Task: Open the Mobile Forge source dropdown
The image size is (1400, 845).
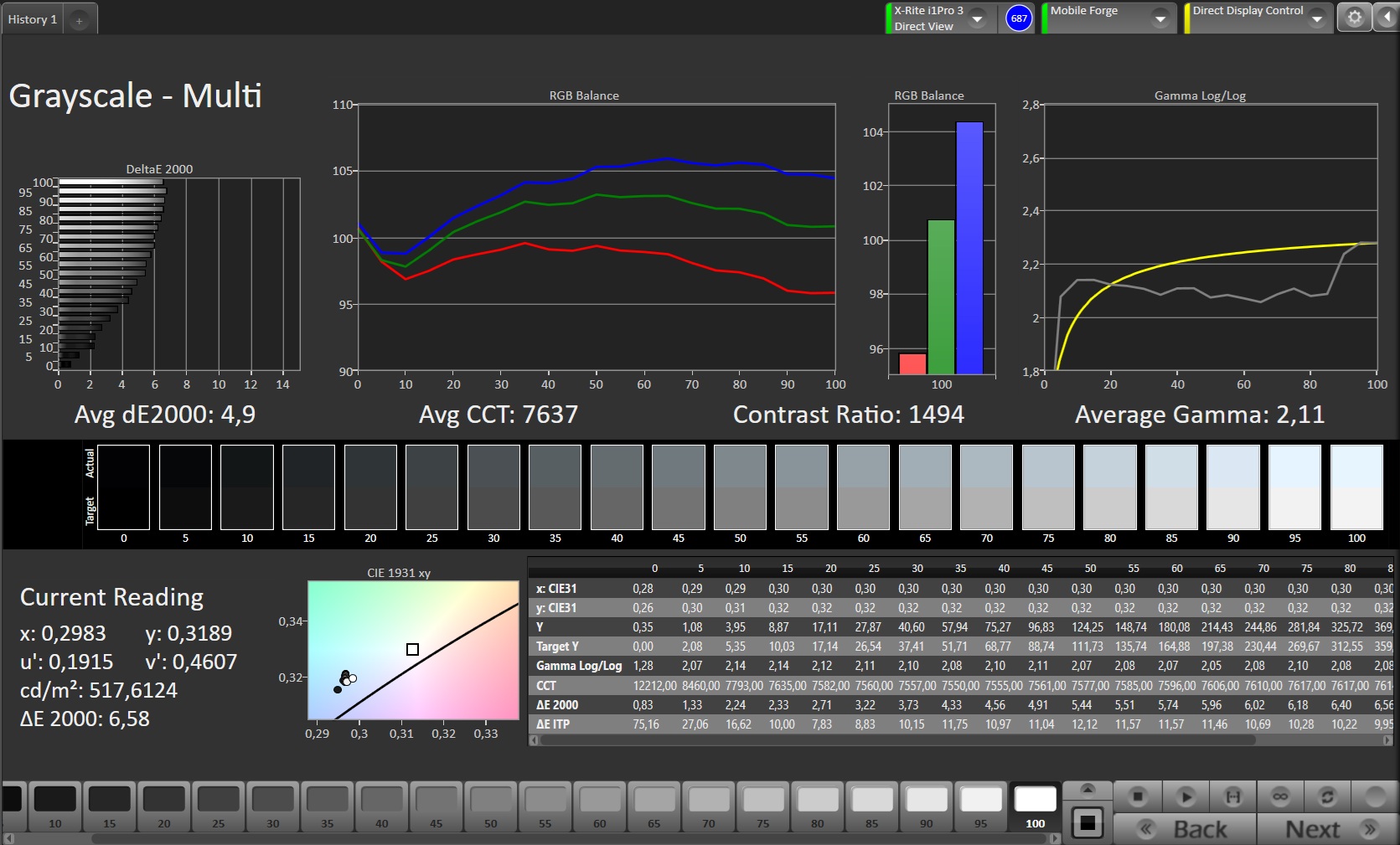Action: (x=1160, y=18)
